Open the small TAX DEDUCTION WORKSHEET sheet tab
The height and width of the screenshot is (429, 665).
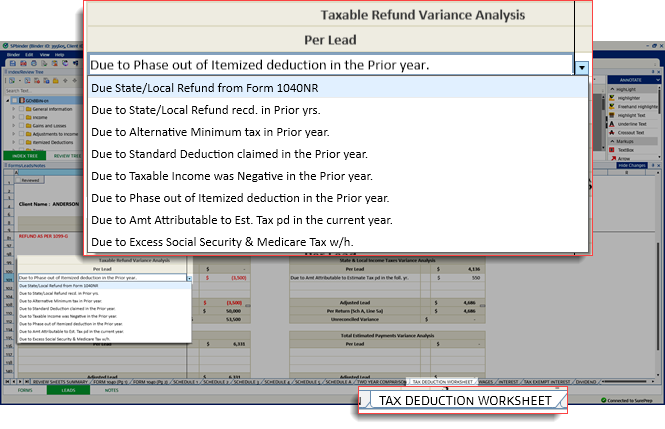click(442, 382)
